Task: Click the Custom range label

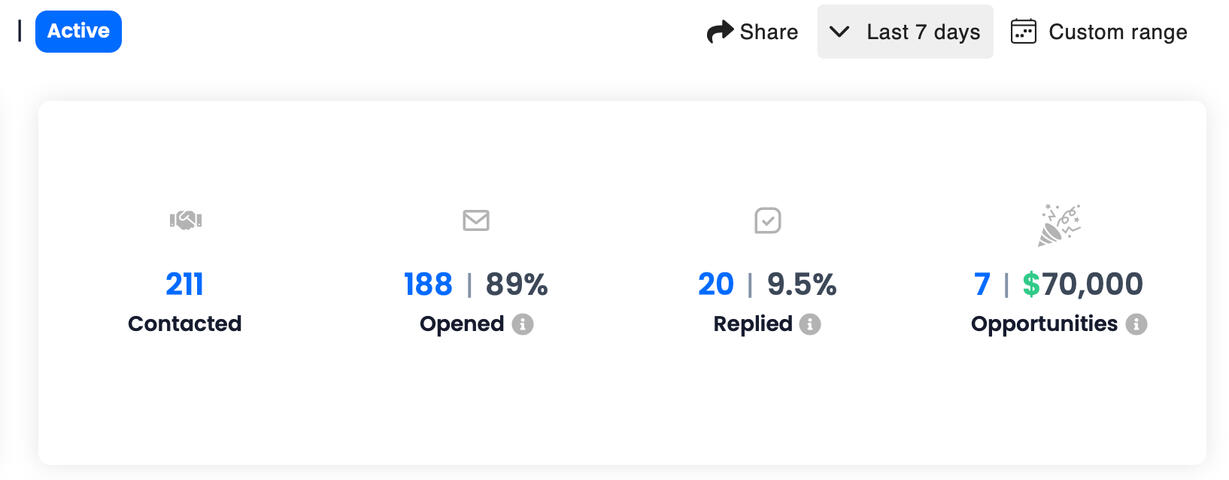Action: click(1117, 32)
